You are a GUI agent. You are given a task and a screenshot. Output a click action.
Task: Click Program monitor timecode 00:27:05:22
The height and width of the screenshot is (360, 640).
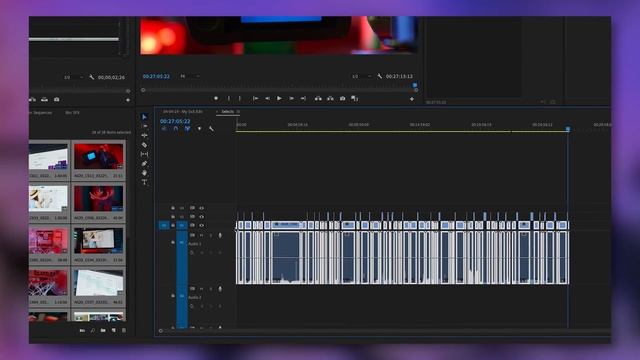pos(156,76)
